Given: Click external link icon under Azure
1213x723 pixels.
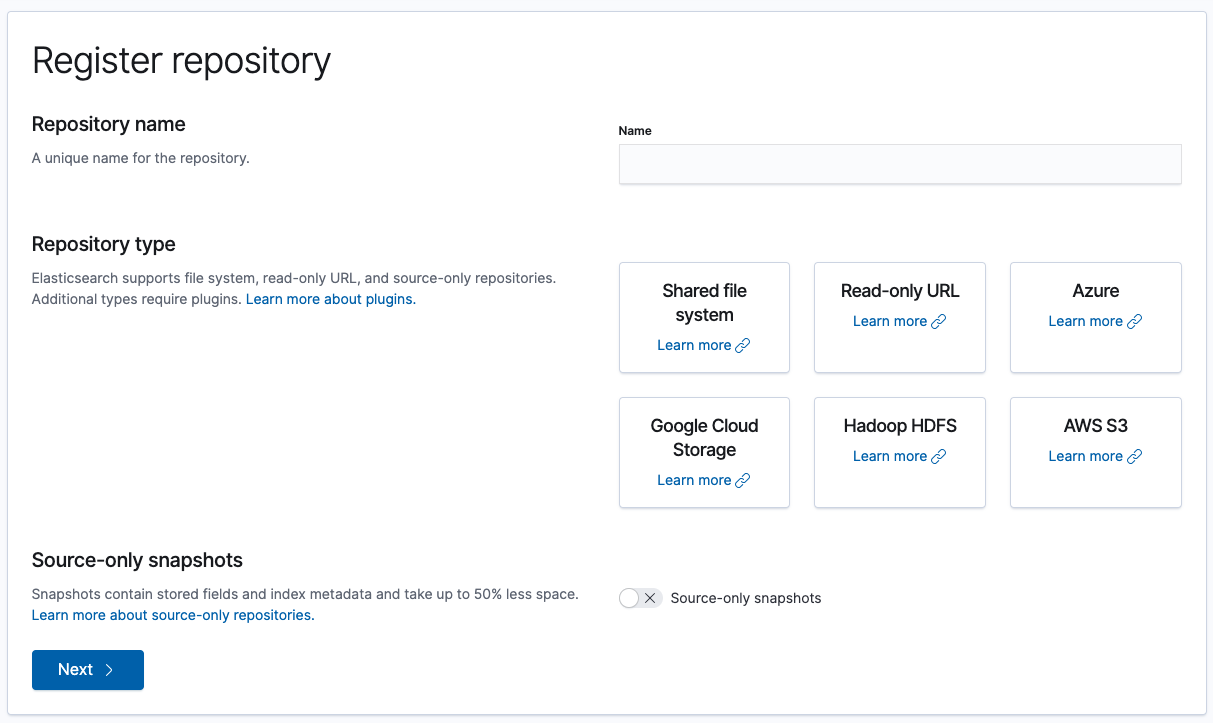Looking at the screenshot, I should pyautogui.click(x=1134, y=322).
